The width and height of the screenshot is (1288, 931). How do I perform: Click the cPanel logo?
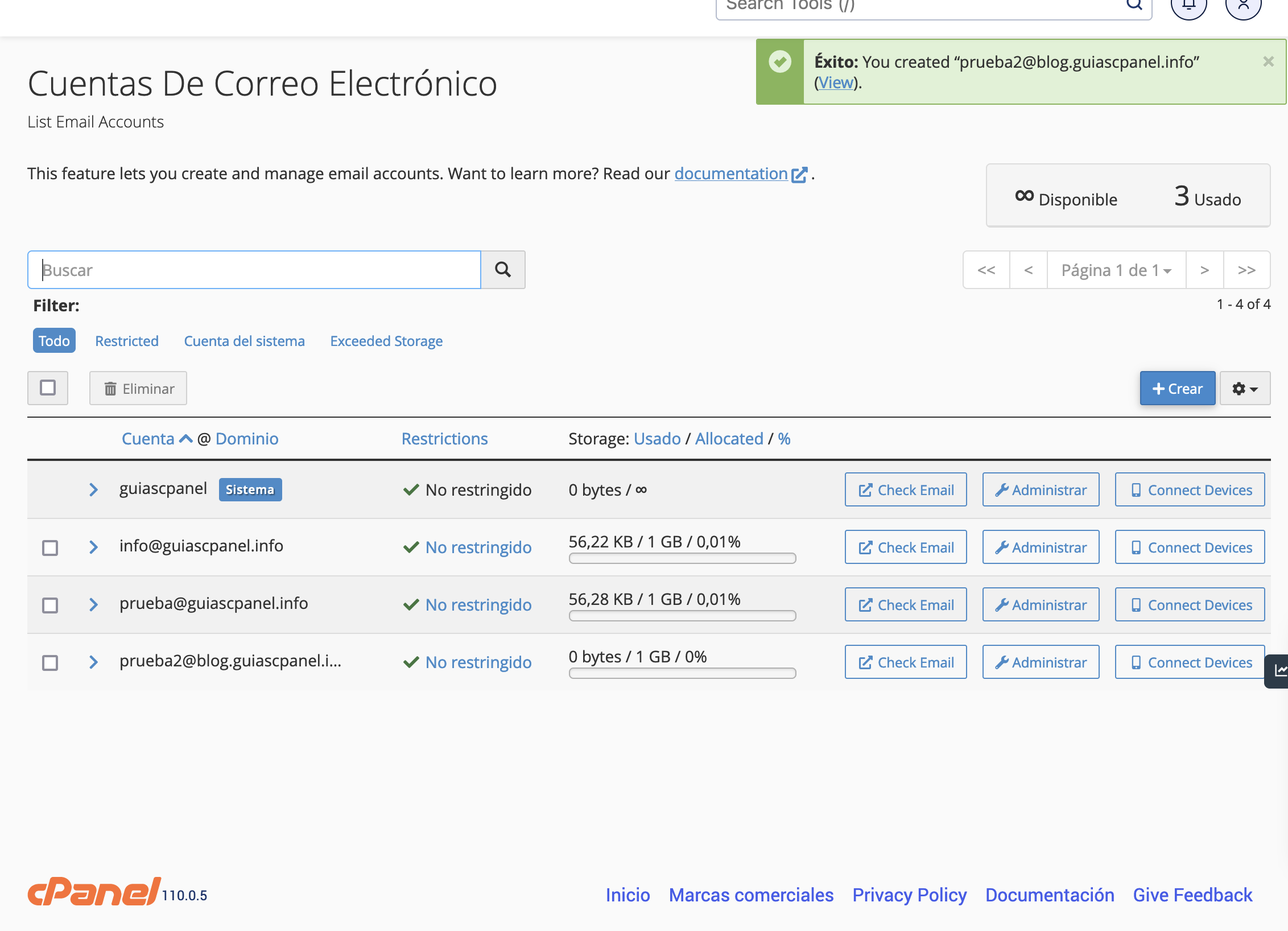[94, 891]
